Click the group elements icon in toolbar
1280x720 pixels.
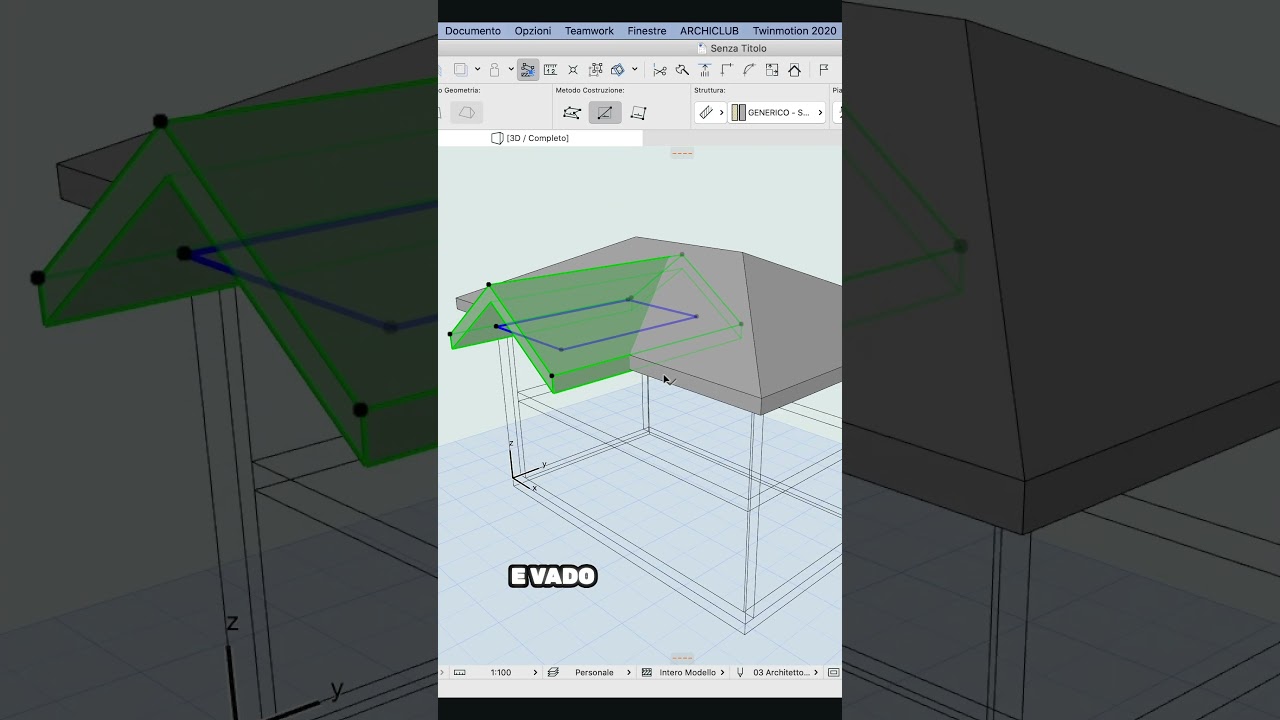click(596, 70)
